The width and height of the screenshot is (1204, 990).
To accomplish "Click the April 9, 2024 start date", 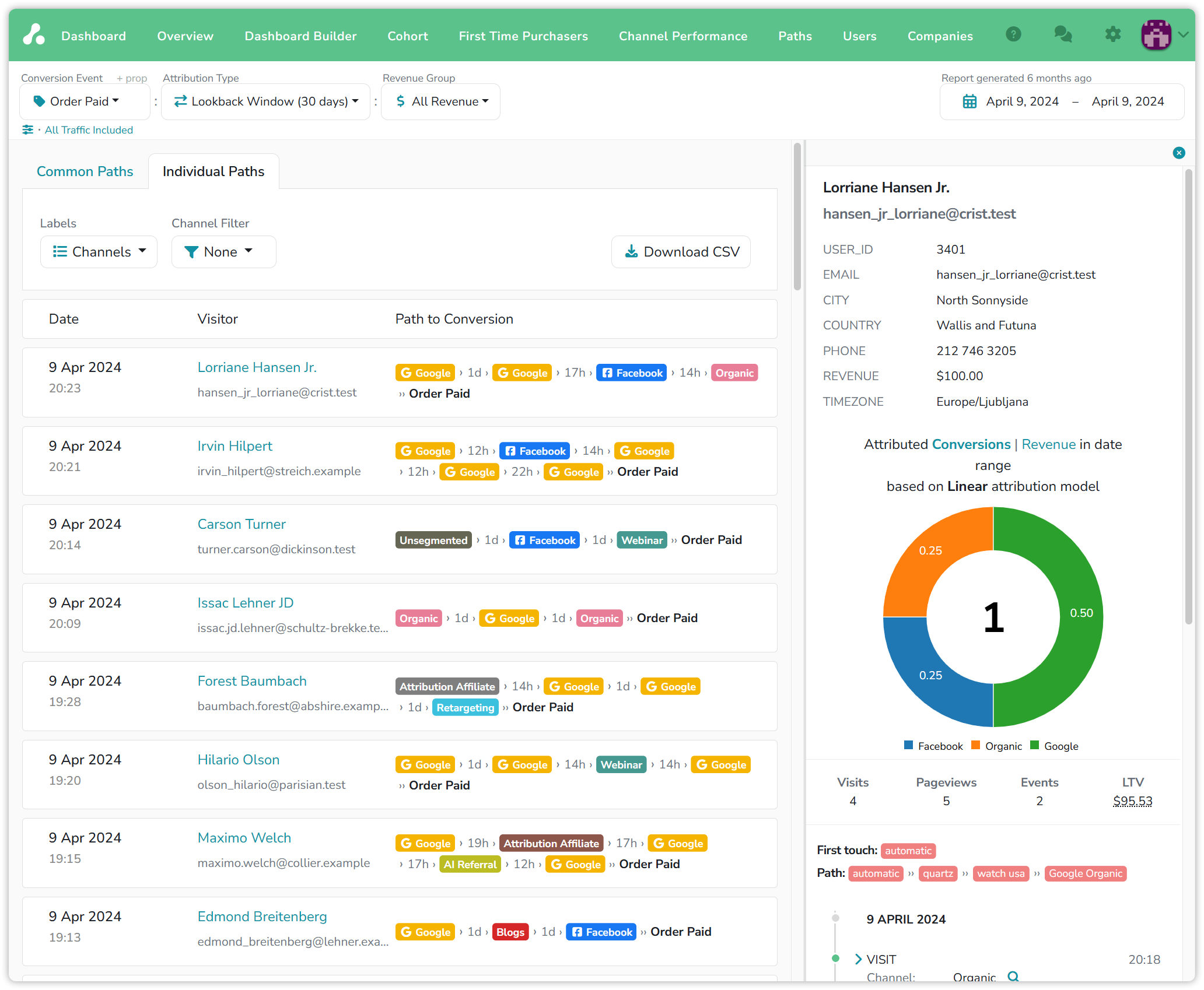I will 1022,101.
